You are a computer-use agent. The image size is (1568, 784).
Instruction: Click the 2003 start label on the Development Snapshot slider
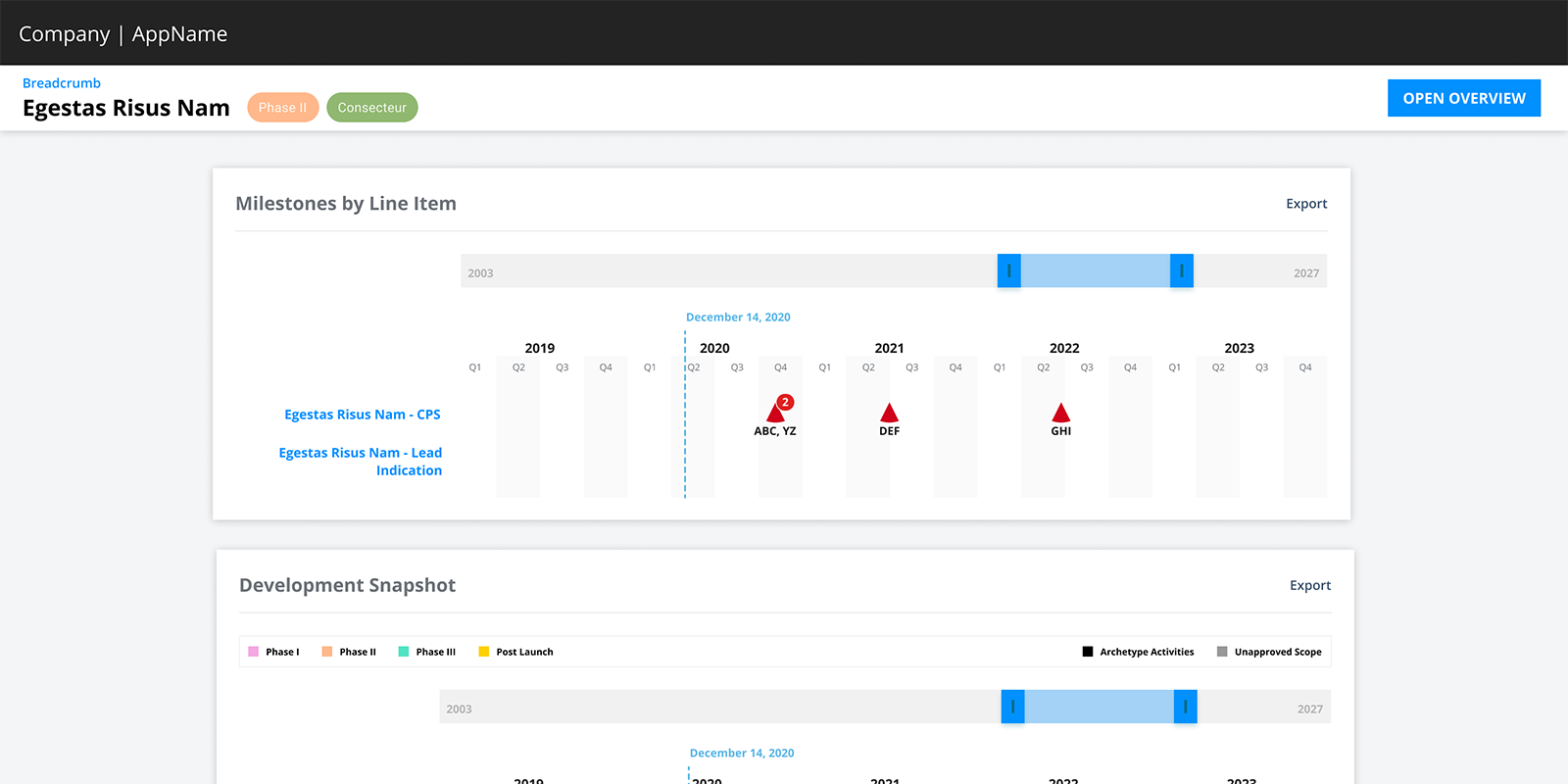tap(459, 710)
